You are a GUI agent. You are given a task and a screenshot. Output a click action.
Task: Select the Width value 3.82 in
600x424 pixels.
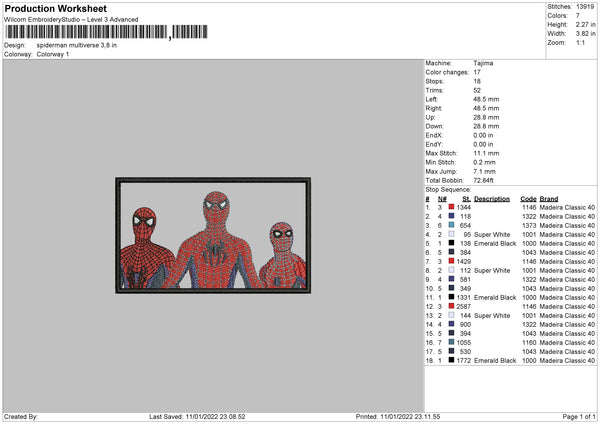585,34
